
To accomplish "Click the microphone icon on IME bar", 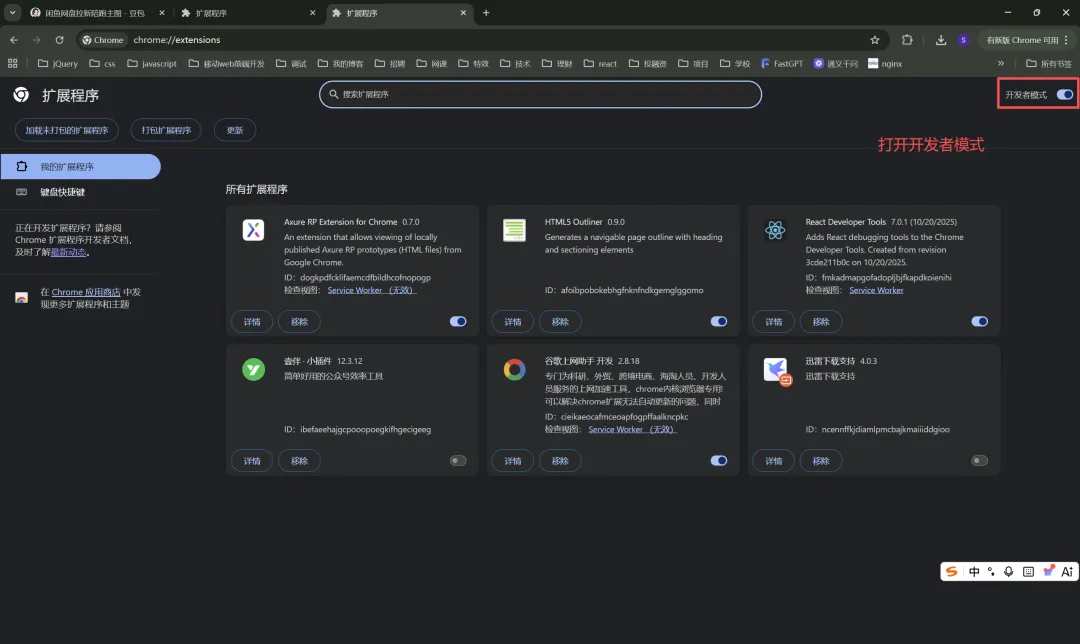I will click(1008, 572).
